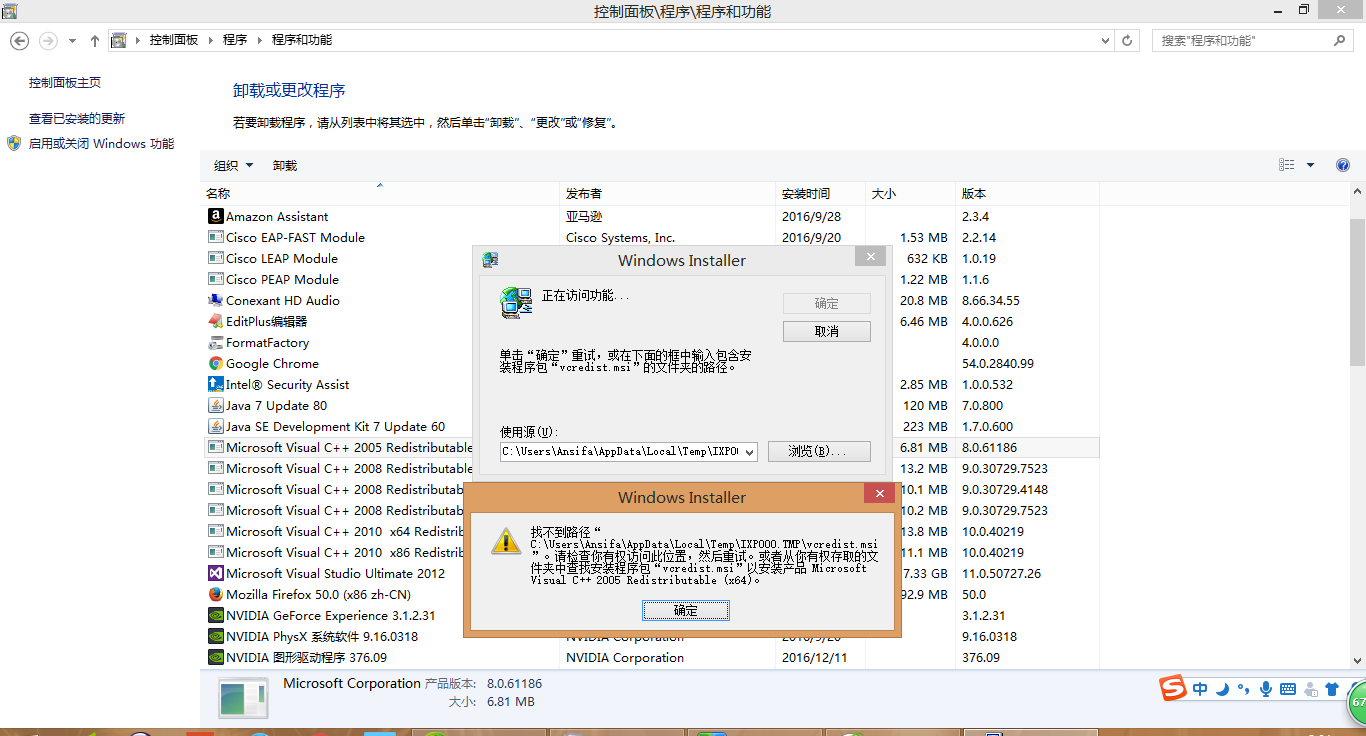
Task: Expand the view options dropdown arrow
Action: (x=1310, y=165)
